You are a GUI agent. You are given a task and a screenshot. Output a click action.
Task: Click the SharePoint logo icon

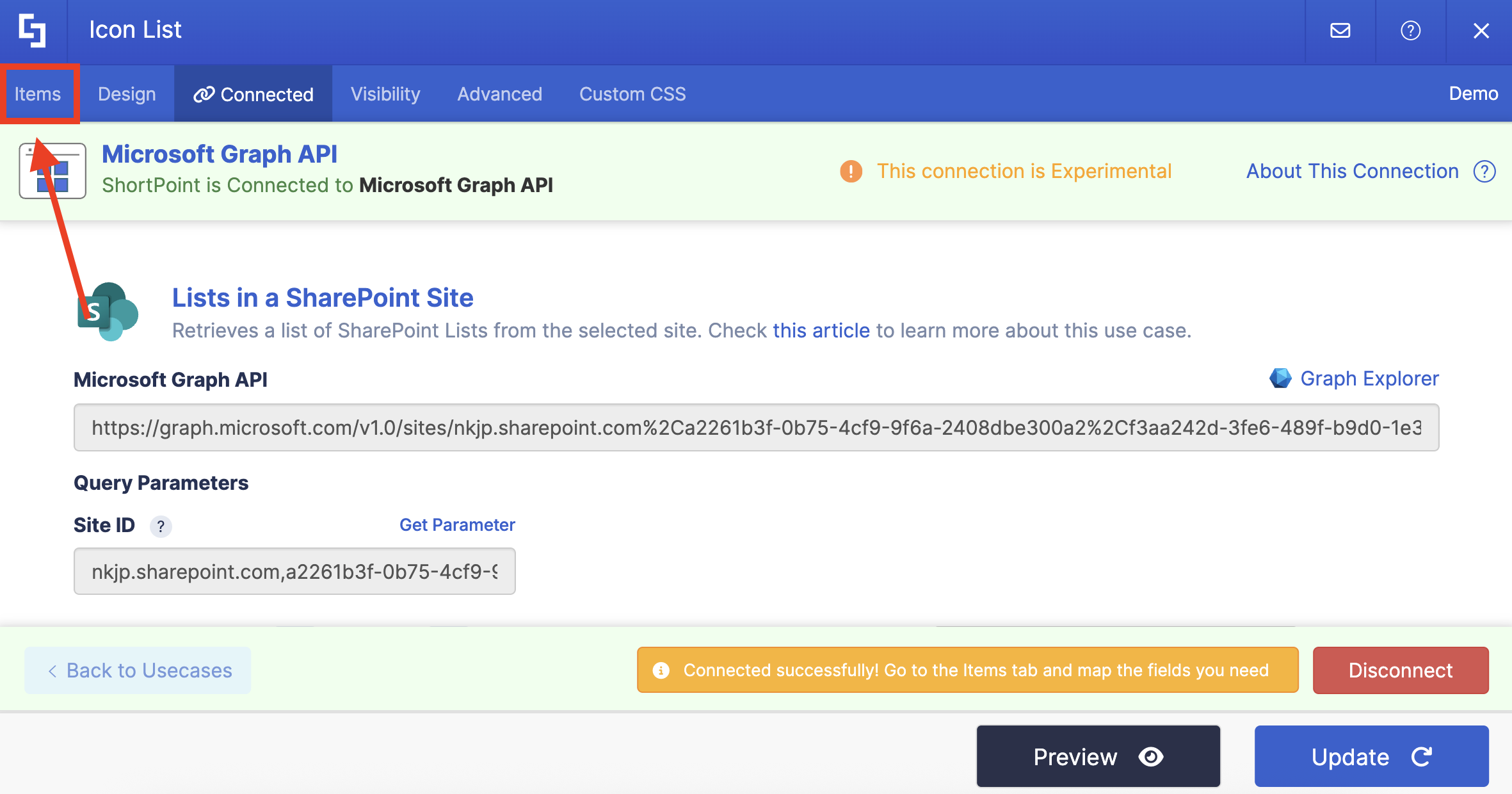[x=108, y=312]
